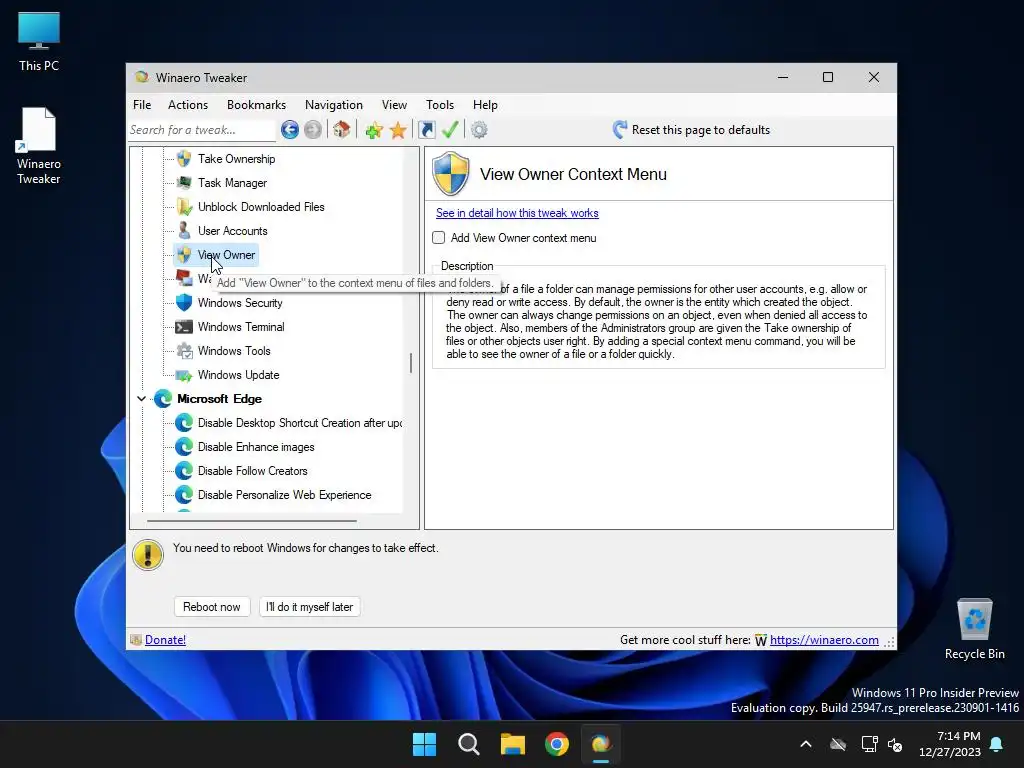Click the Back navigation arrow icon
This screenshot has height=768, width=1024.
290,129
